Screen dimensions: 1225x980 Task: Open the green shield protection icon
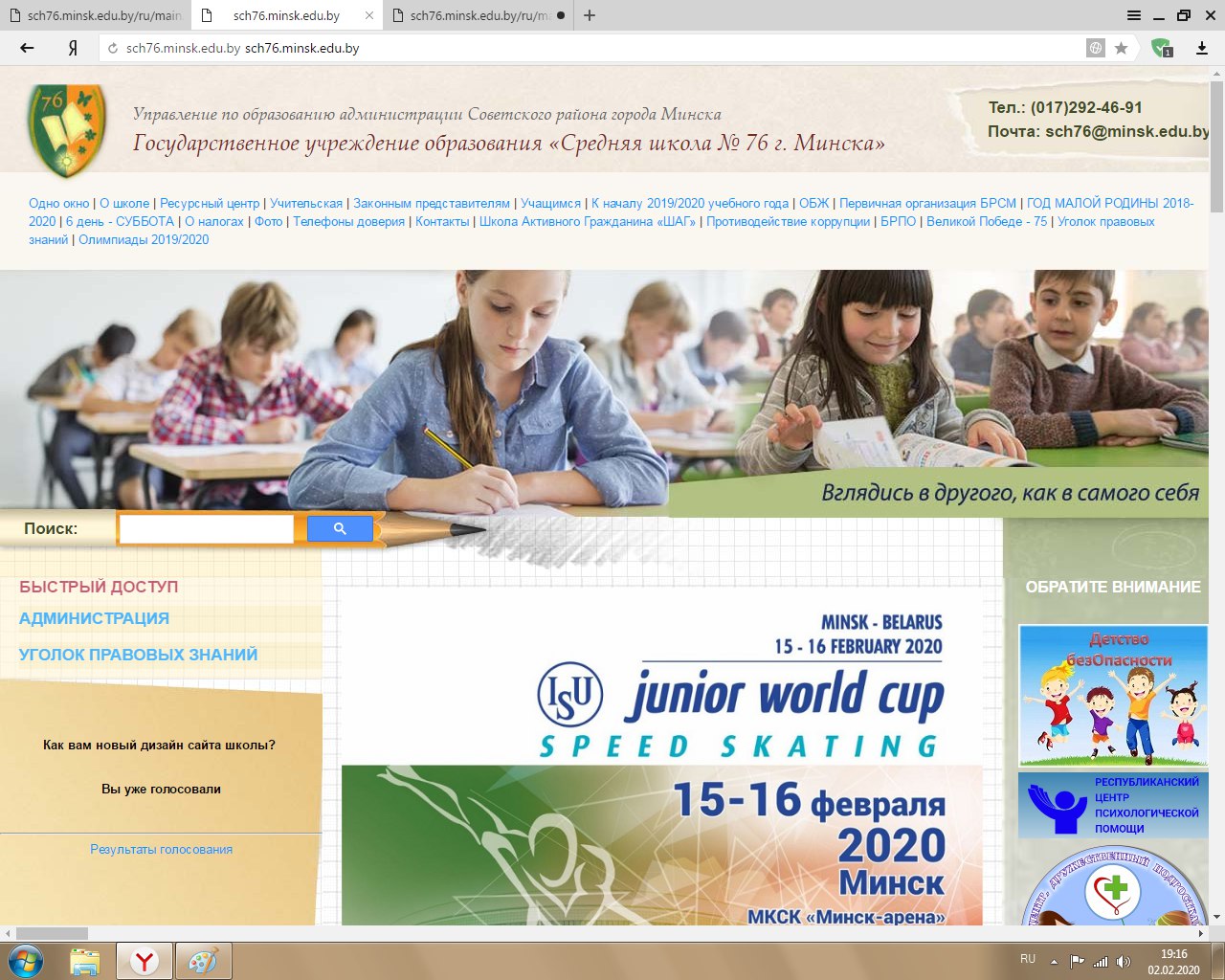click(1161, 48)
